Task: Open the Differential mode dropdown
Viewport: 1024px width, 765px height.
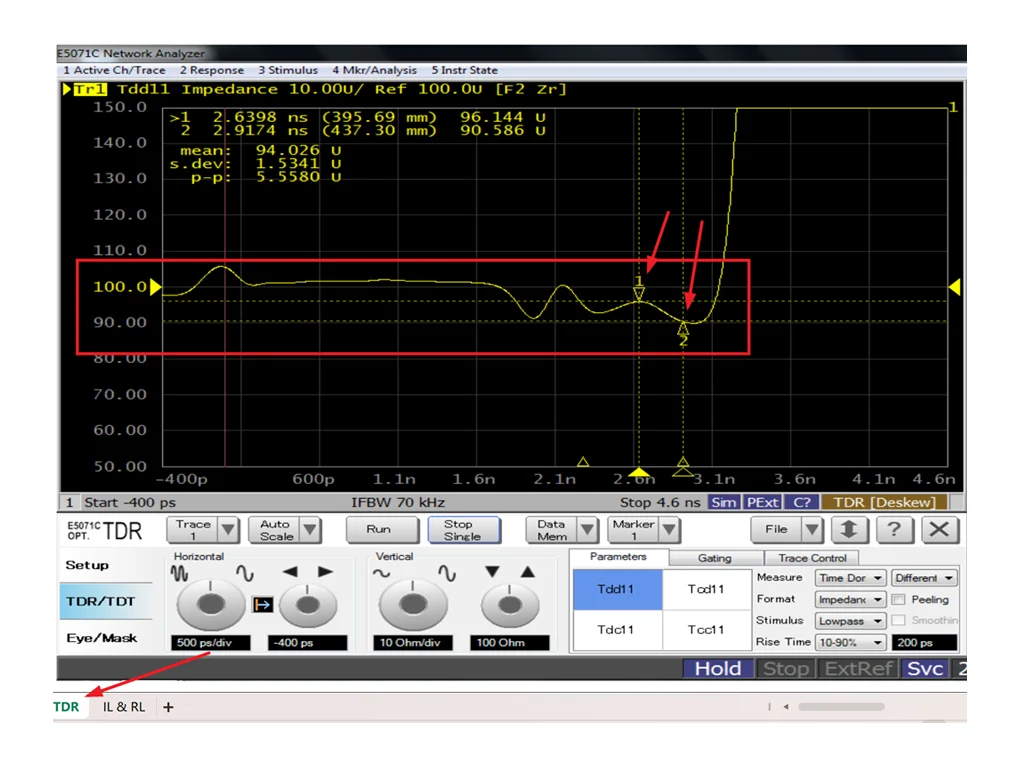Action: [x=924, y=578]
